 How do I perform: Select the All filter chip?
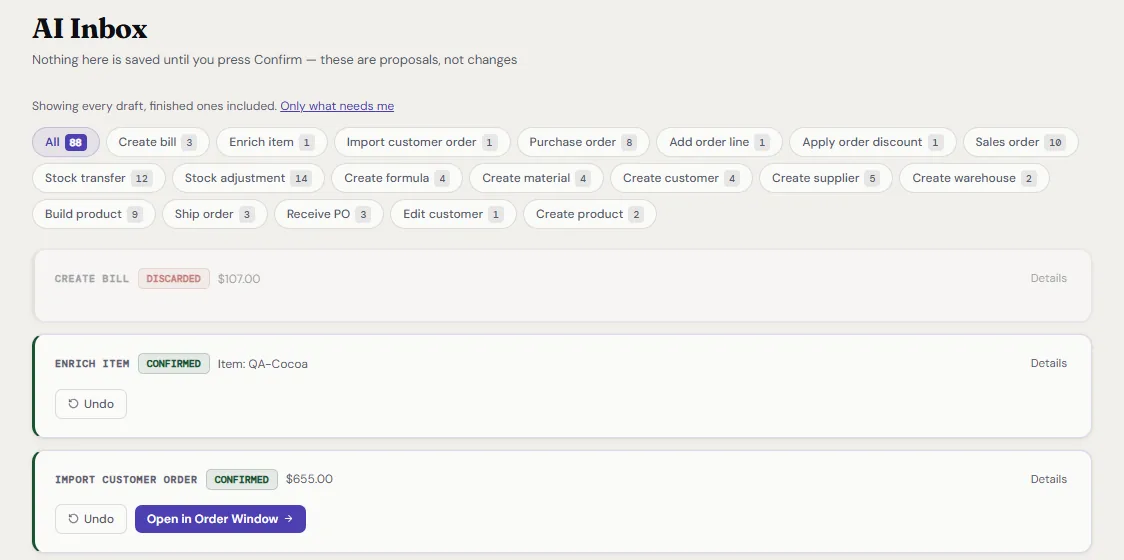click(65, 142)
